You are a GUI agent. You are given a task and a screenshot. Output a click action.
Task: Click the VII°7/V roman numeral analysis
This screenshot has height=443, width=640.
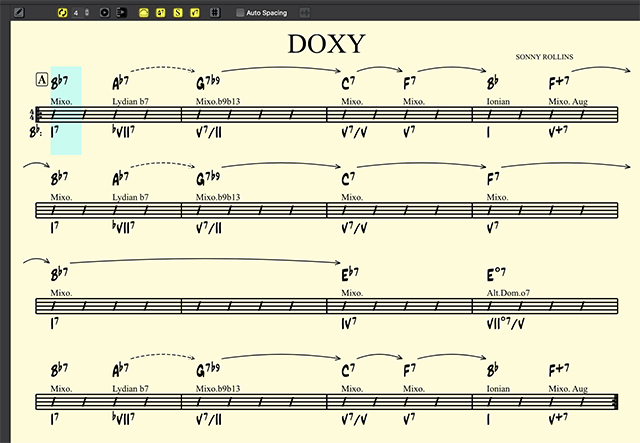tap(505, 324)
